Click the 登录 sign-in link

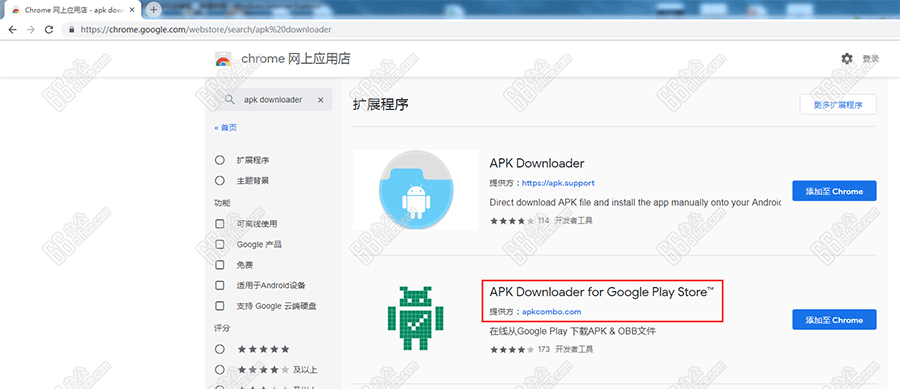coord(871,59)
